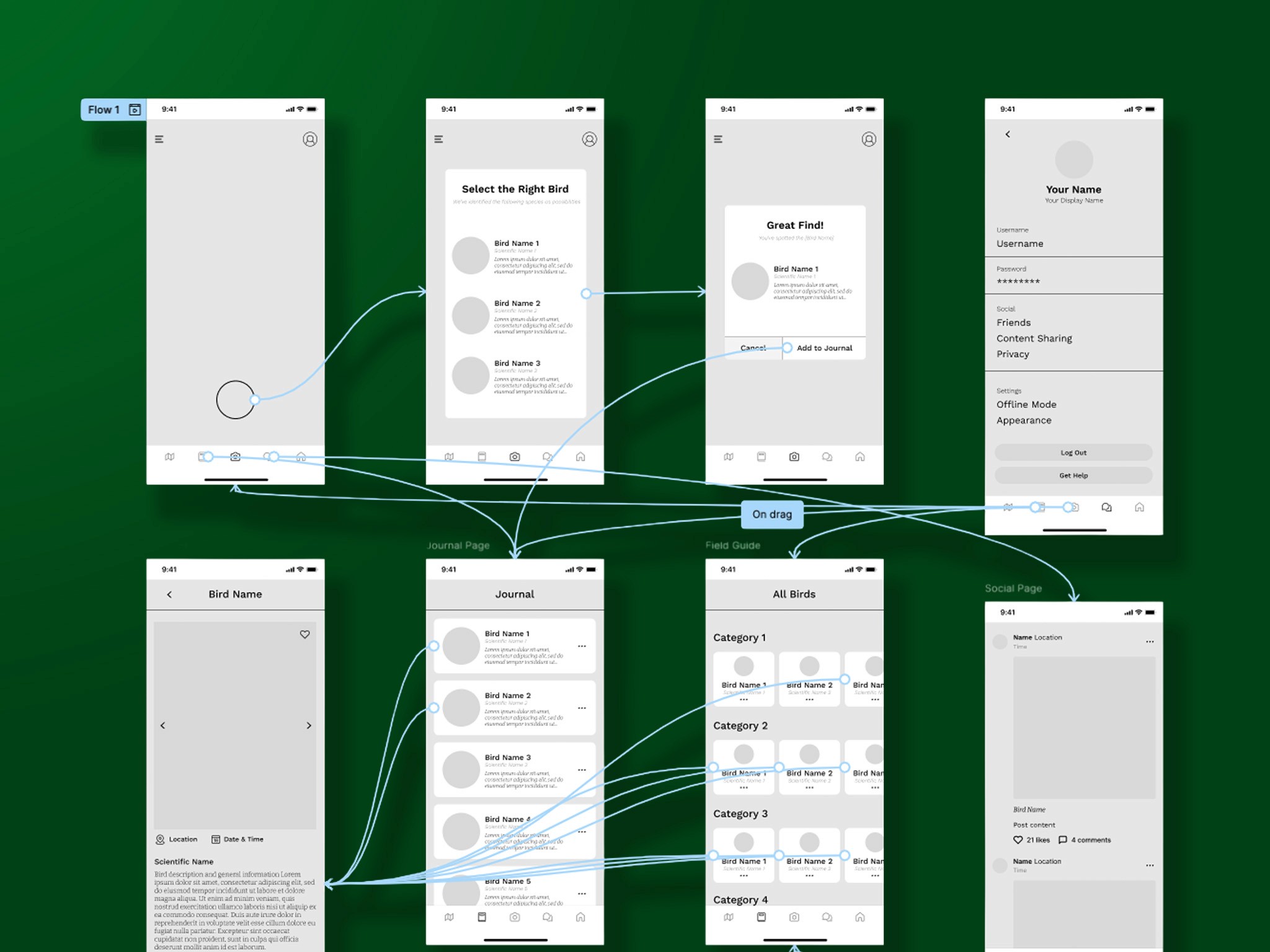Screen dimensions: 1270x952
Task: Go to next image with right chevron
Action: [x=309, y=726]
